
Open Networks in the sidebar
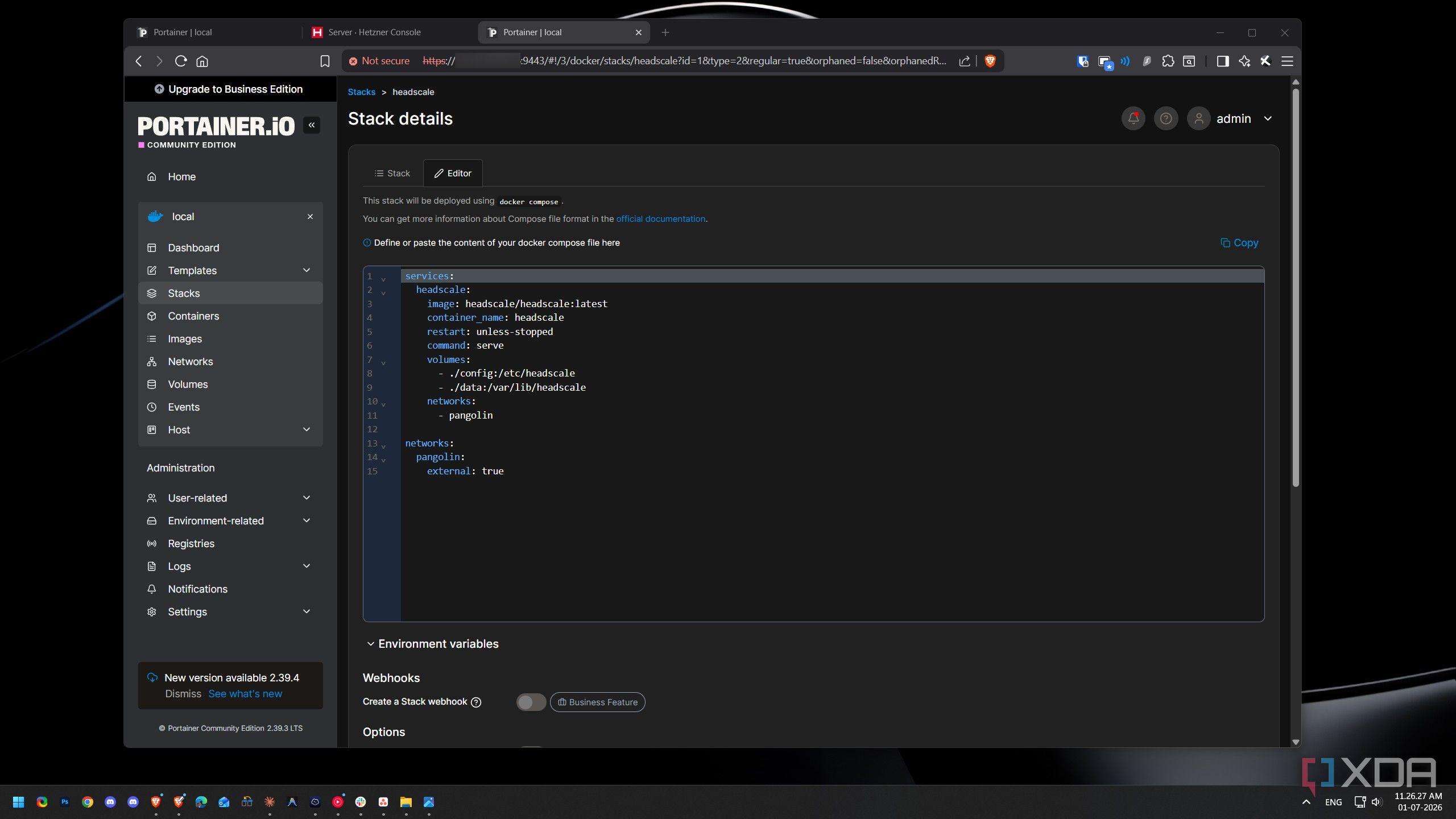(230, 361)
